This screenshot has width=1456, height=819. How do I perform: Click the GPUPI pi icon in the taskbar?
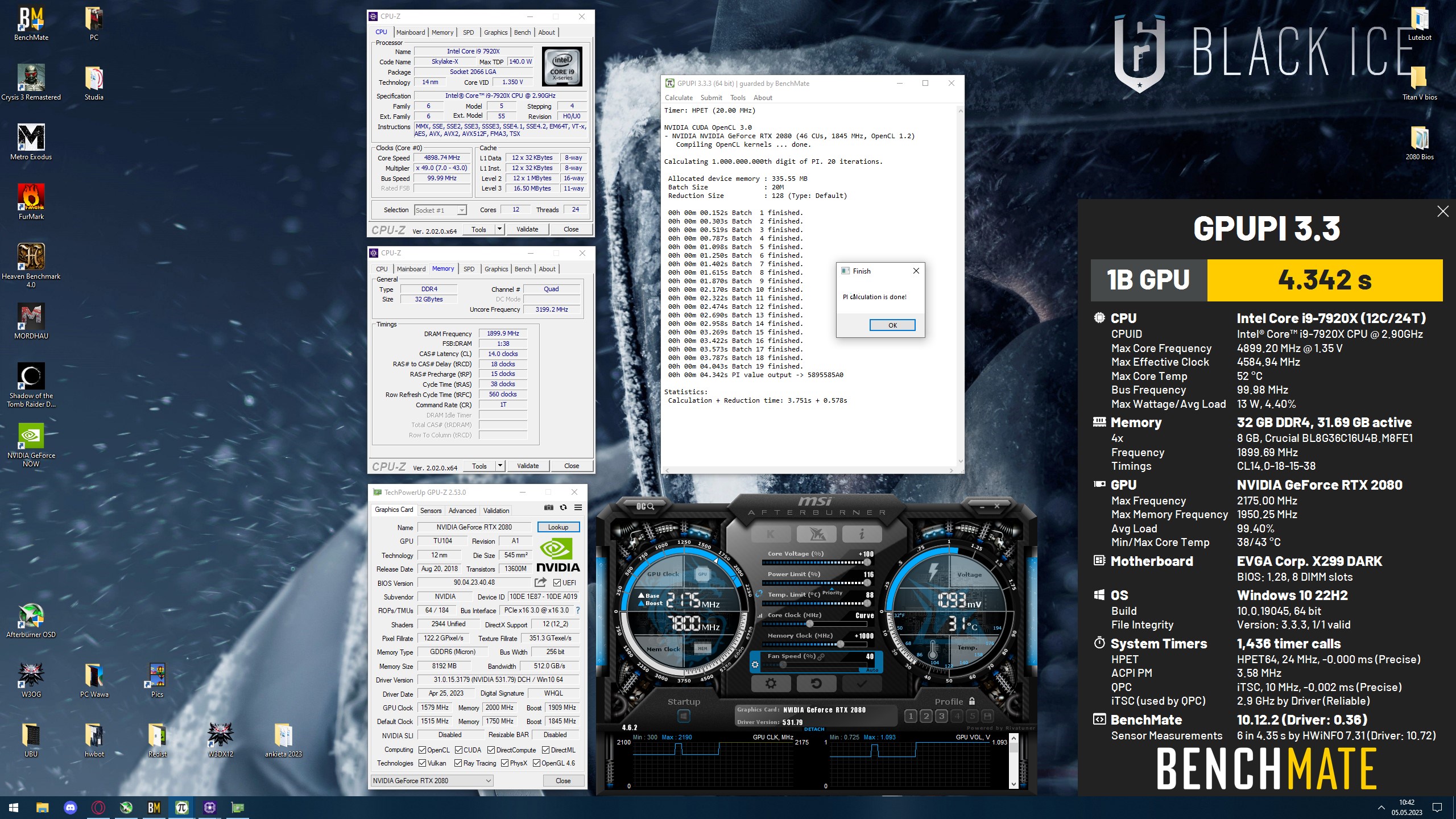tap(182, 808)
